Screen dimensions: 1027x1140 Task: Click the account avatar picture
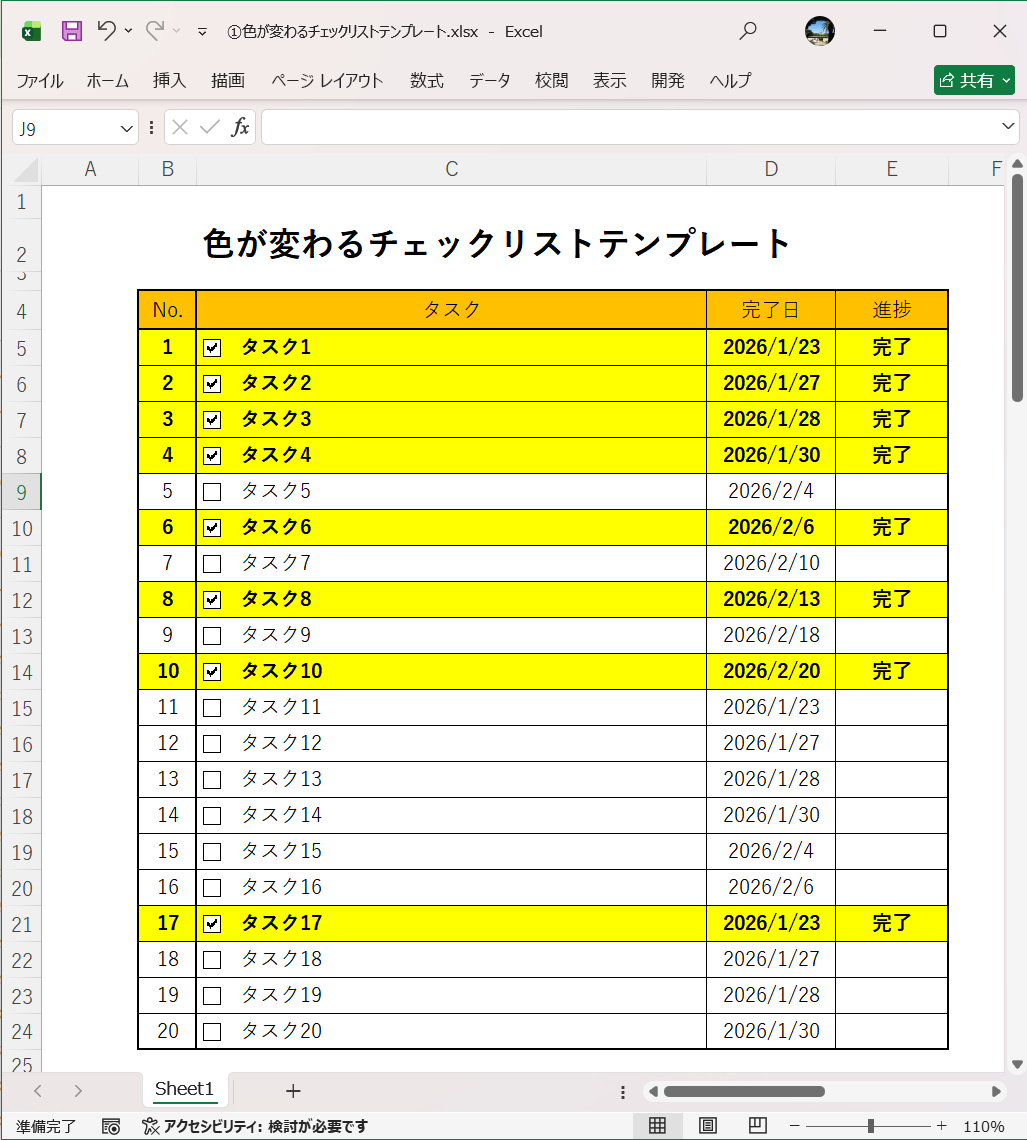[x=819, y=31]
